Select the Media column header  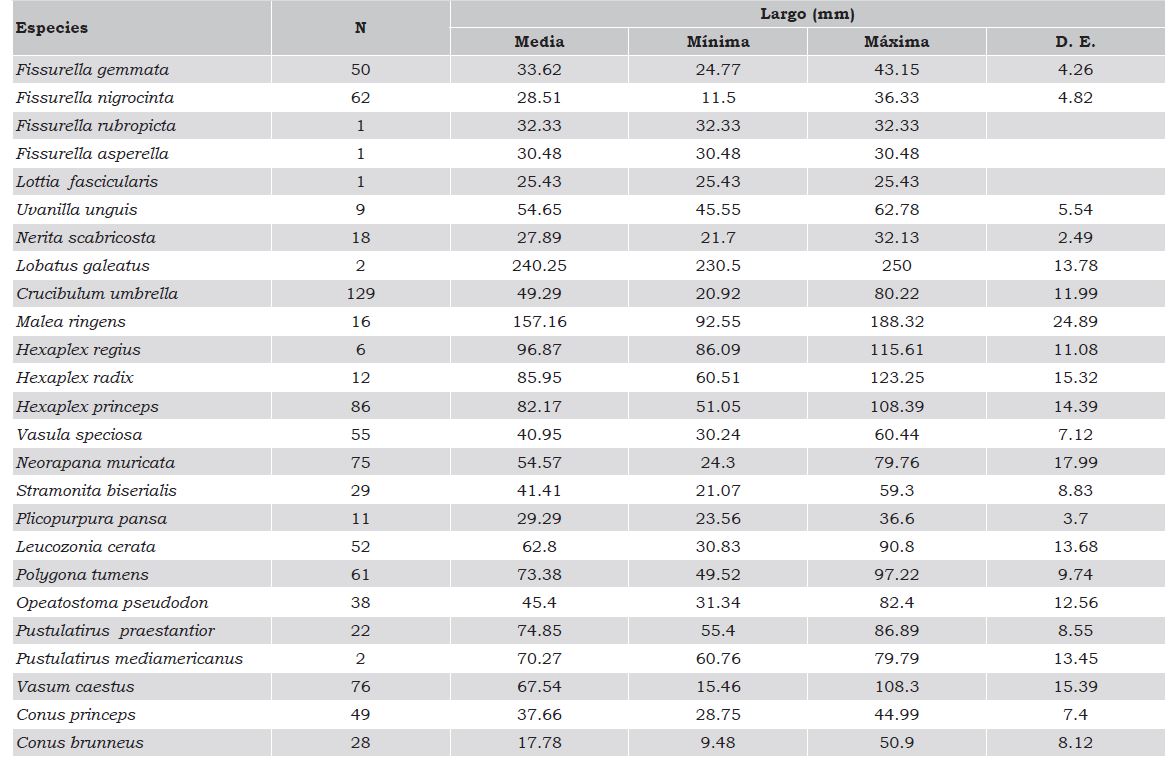pyautogui.click(x=539, y=42)
